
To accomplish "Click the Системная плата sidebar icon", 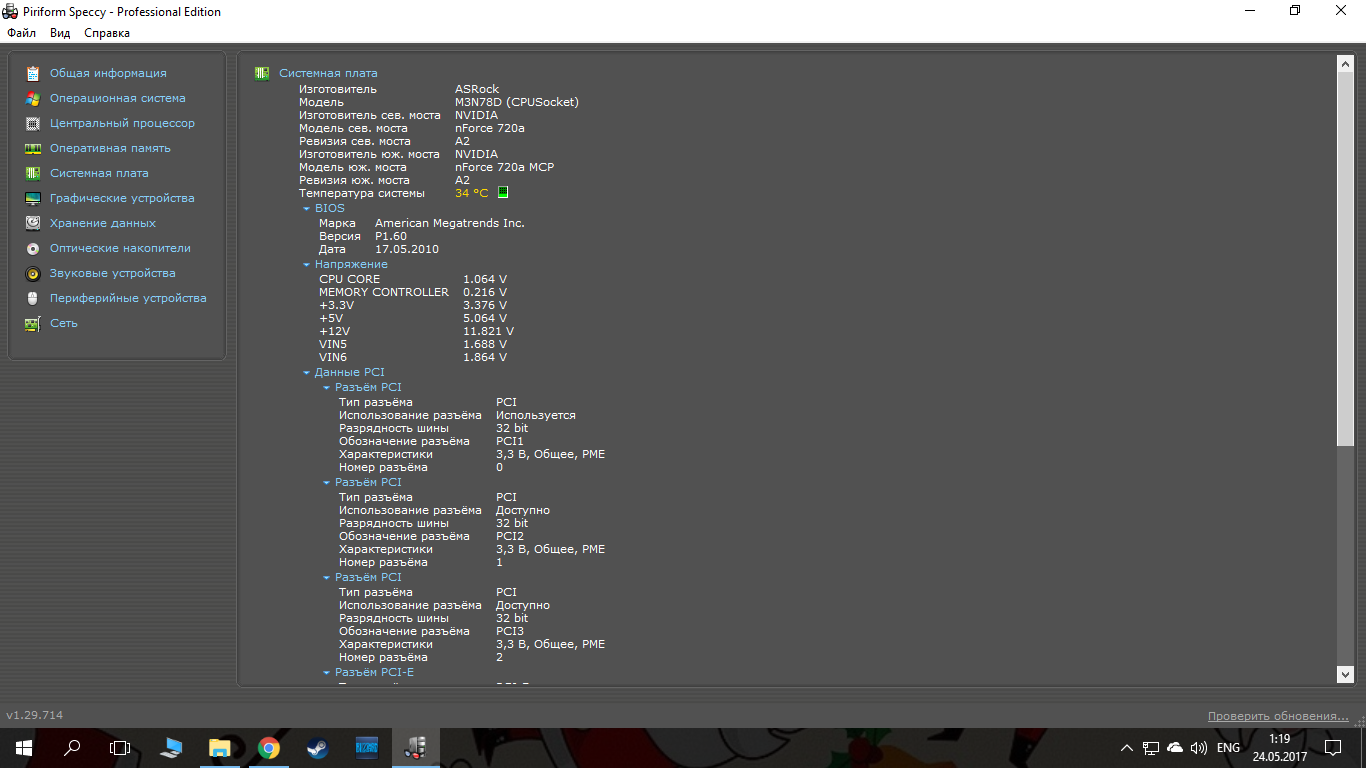I will pos(33,173).
